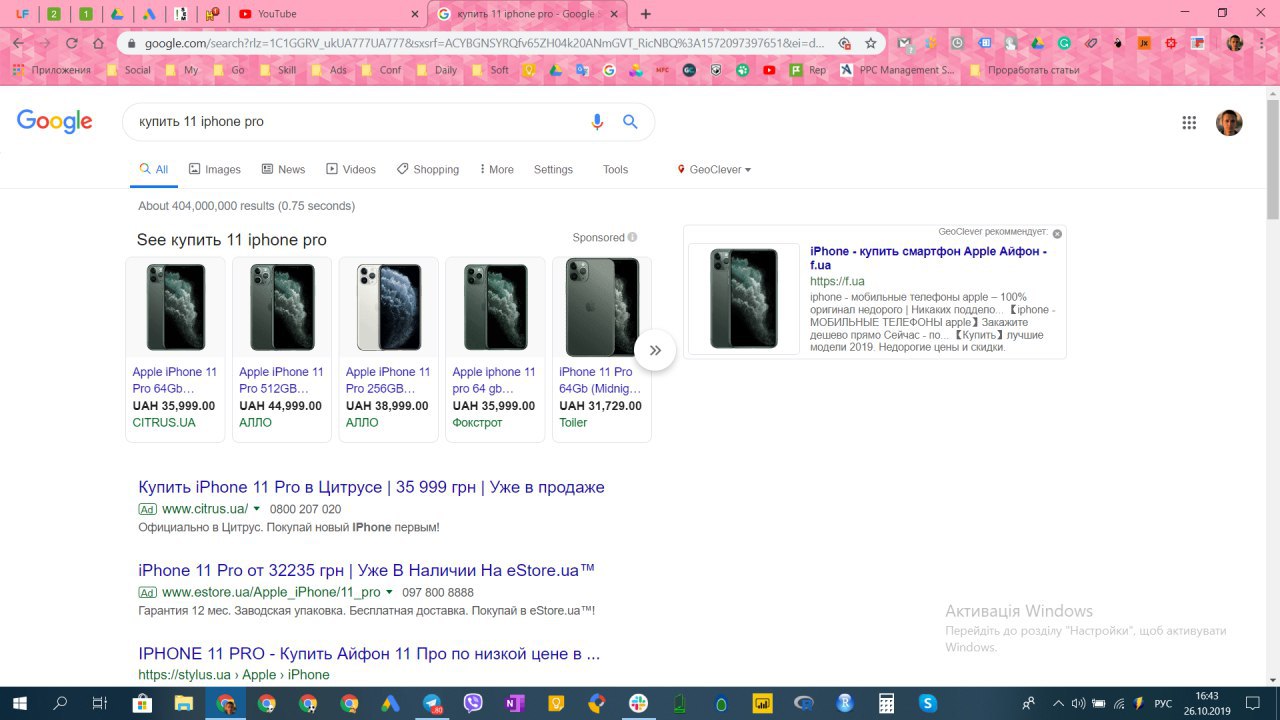This screenshot has height=720, width=1280.
Task: Open the eStore.ua iPhone 11 Pro ad
Action: [367, 570]
